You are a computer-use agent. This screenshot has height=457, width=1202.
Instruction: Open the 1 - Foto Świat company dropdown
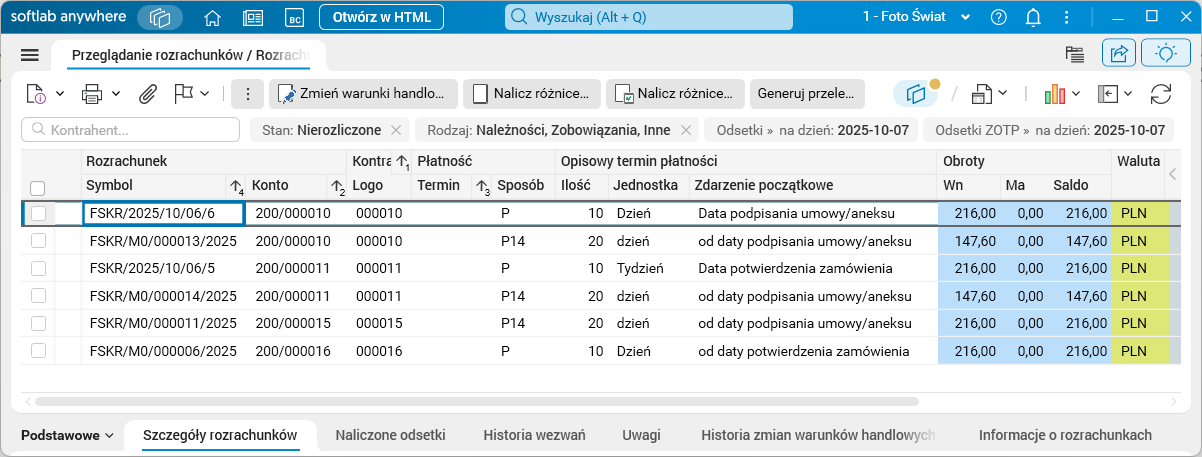point(917,17)
